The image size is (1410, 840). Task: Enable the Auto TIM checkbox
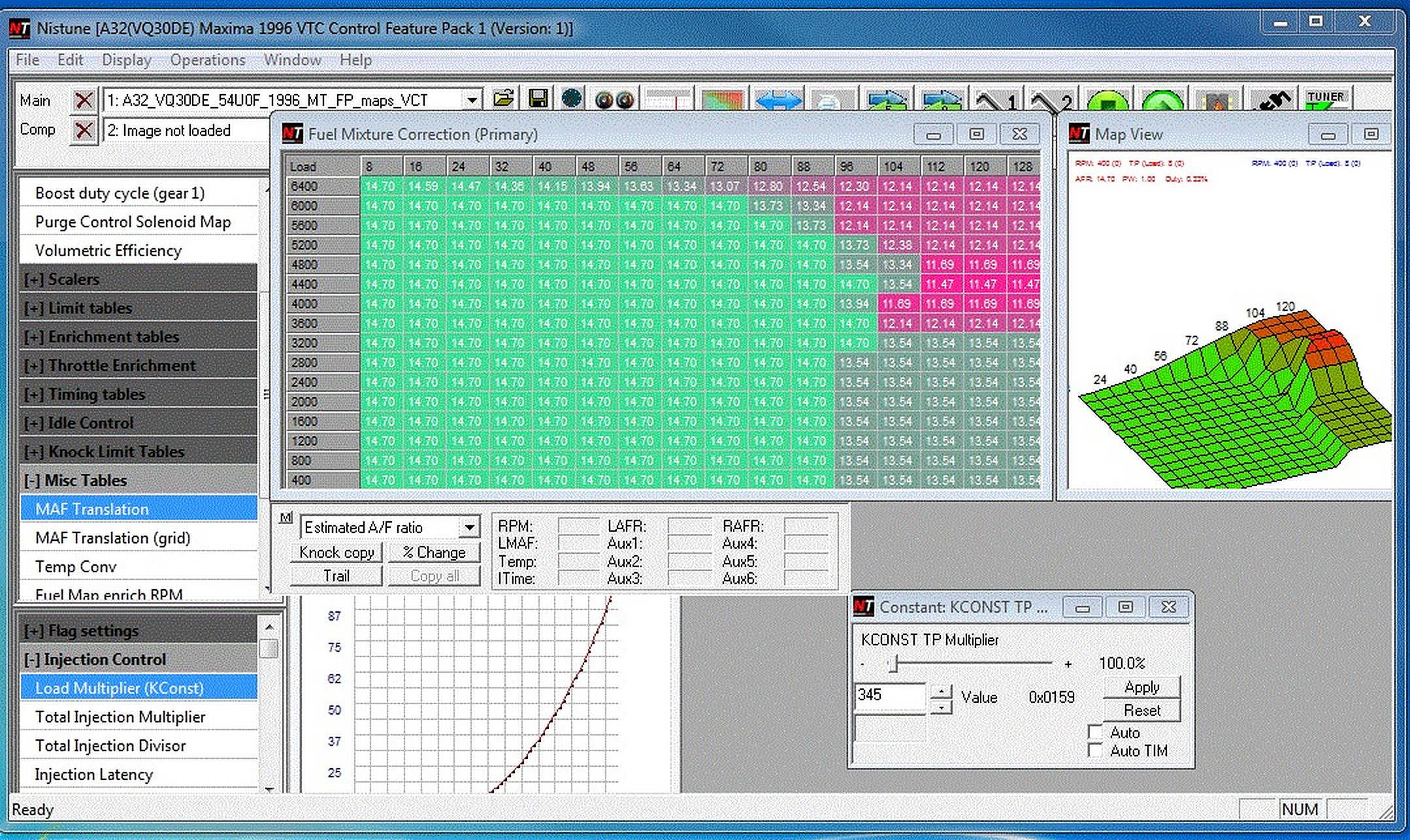pos(1096,750)
